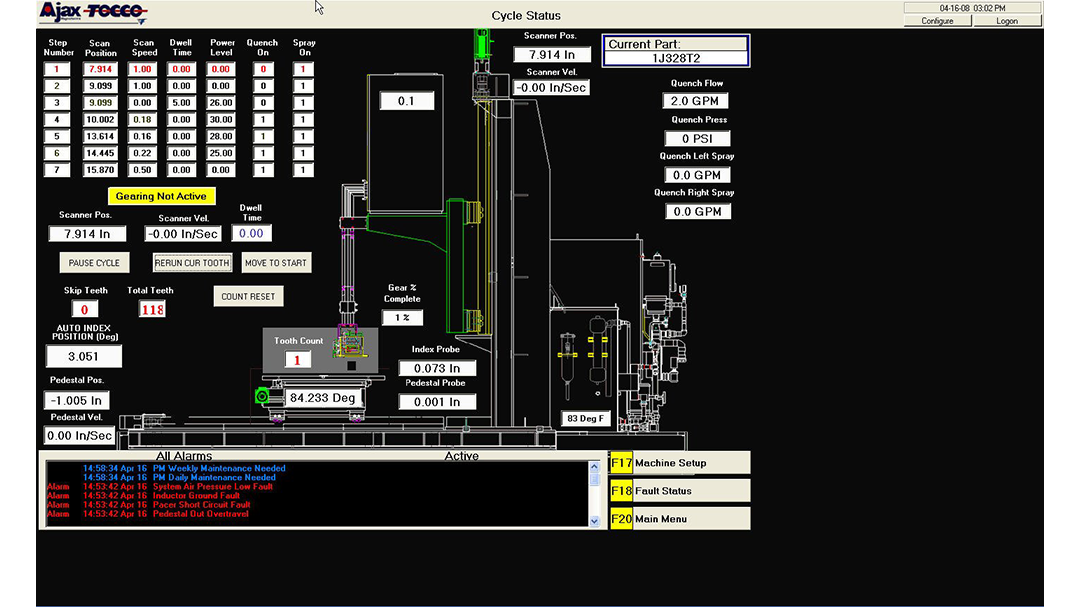Screen dimensions: 1080x607
Task: Click the green pedestal ready indicator
Action: point(264,396)
